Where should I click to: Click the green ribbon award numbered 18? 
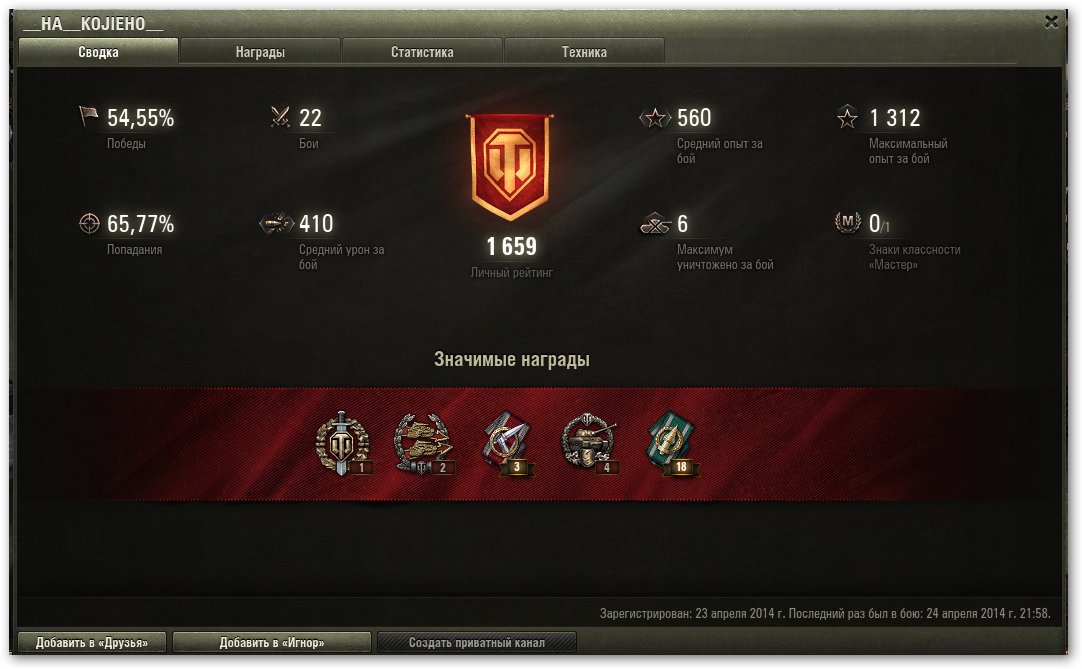pos(672,443)
